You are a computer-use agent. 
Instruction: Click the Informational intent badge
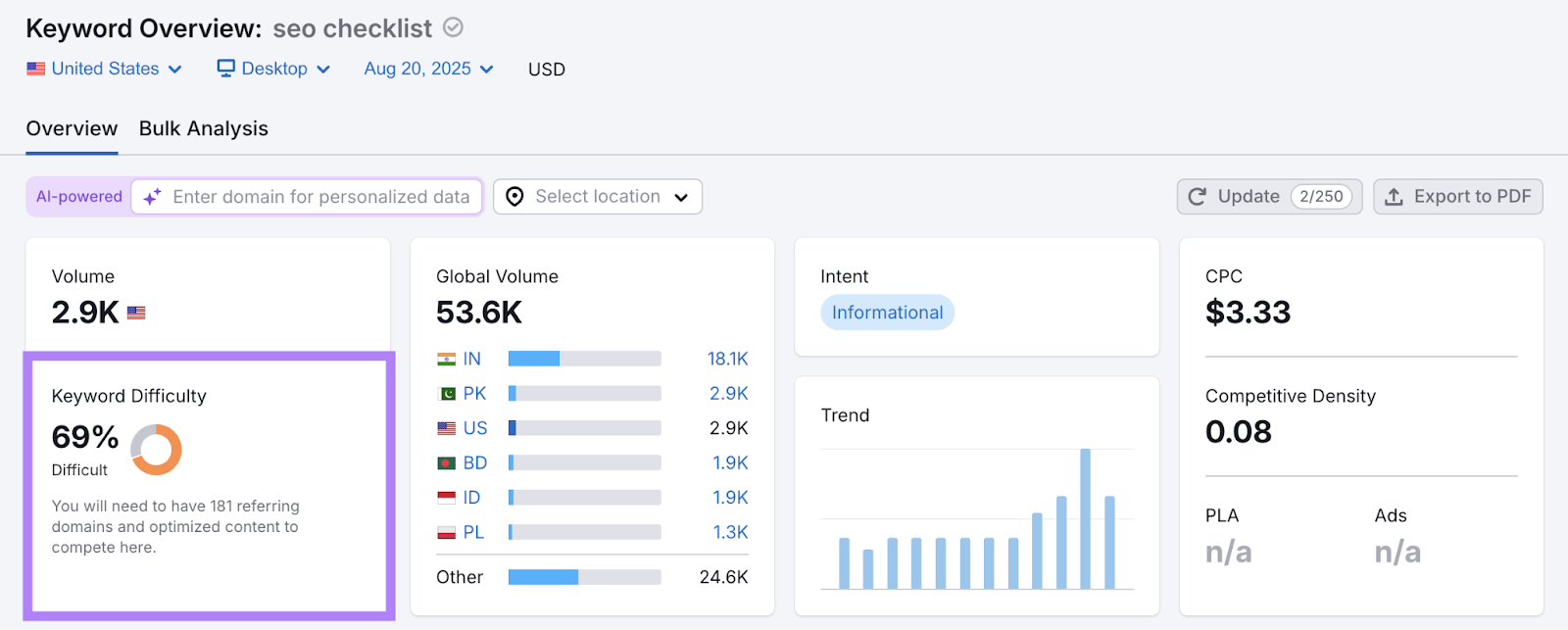click(x=887, y=313)
